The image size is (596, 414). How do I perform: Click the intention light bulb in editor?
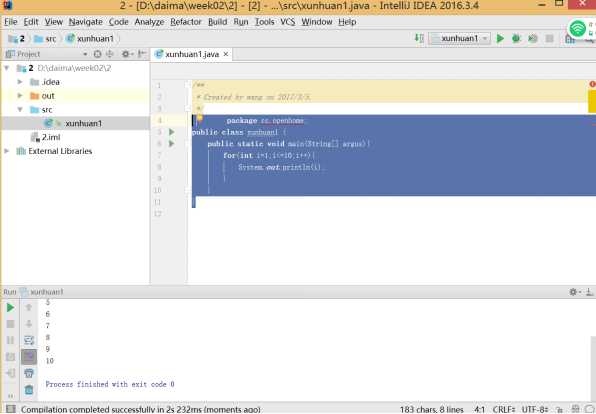[x=200, y=118]
